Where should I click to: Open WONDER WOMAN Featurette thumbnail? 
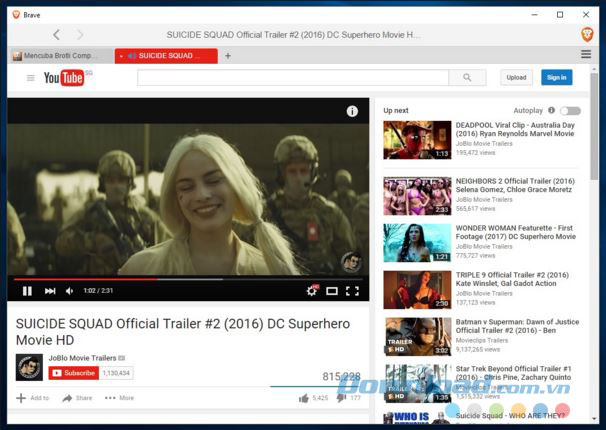click(417, 243)
